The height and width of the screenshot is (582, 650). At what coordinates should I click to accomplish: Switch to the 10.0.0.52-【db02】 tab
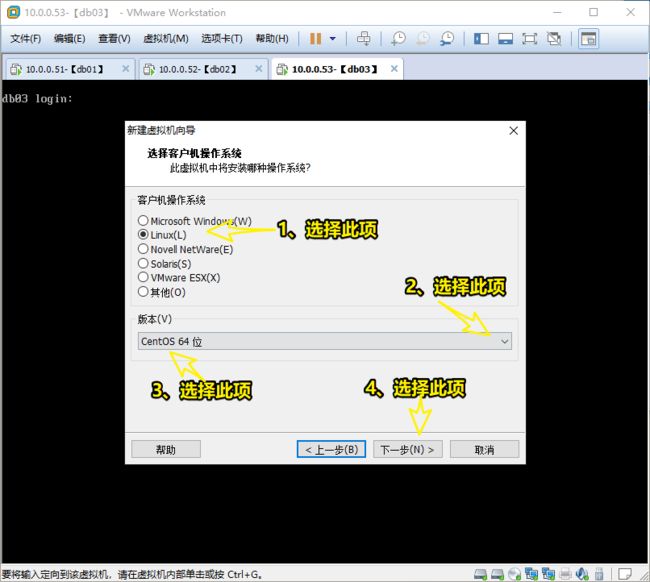[202, 69]
